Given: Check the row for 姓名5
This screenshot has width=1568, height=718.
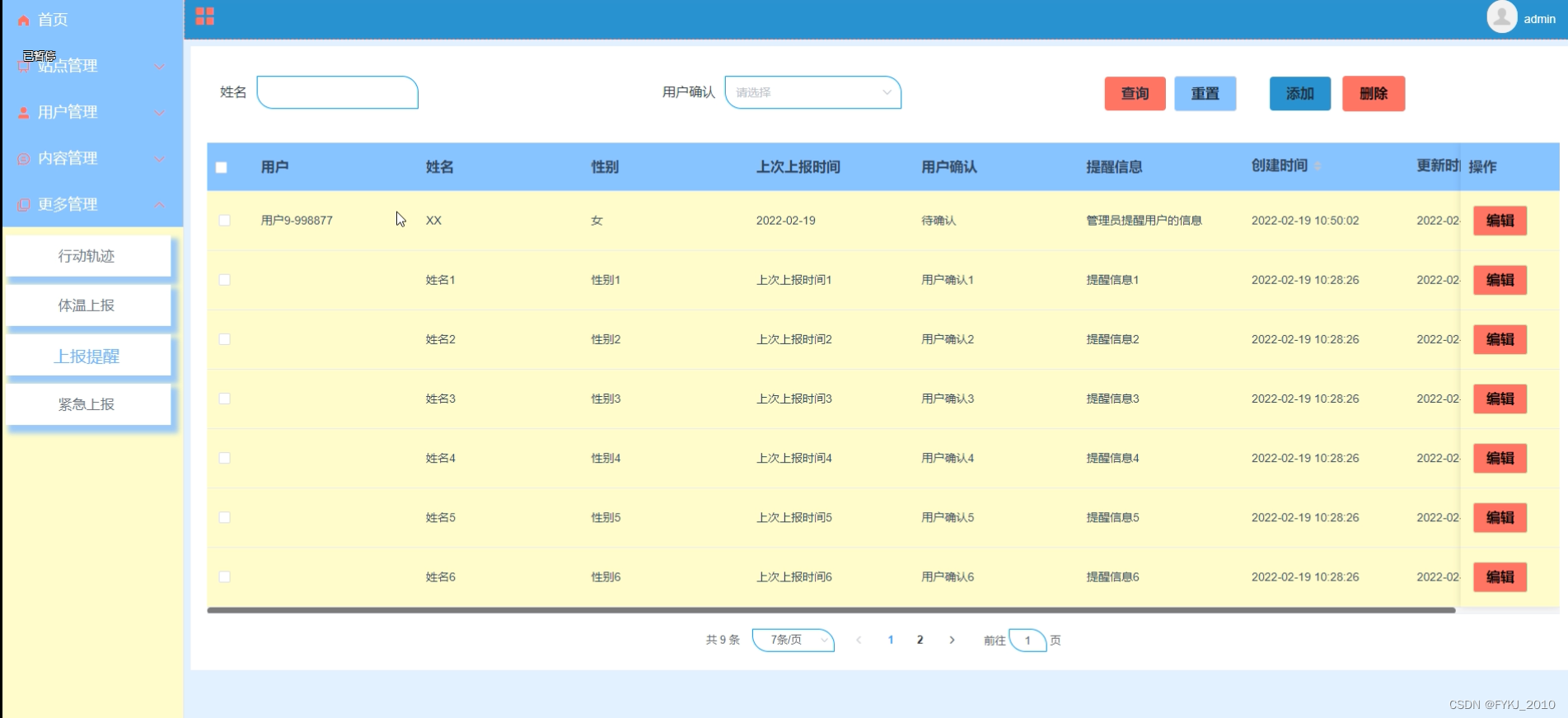Looking at the screenshot, I should (224, 517).
